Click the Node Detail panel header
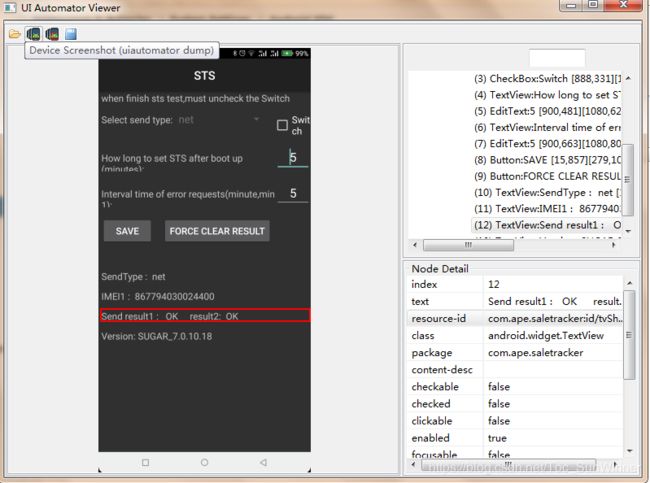Viewport: 650px width, 483px height. point(440,269)
